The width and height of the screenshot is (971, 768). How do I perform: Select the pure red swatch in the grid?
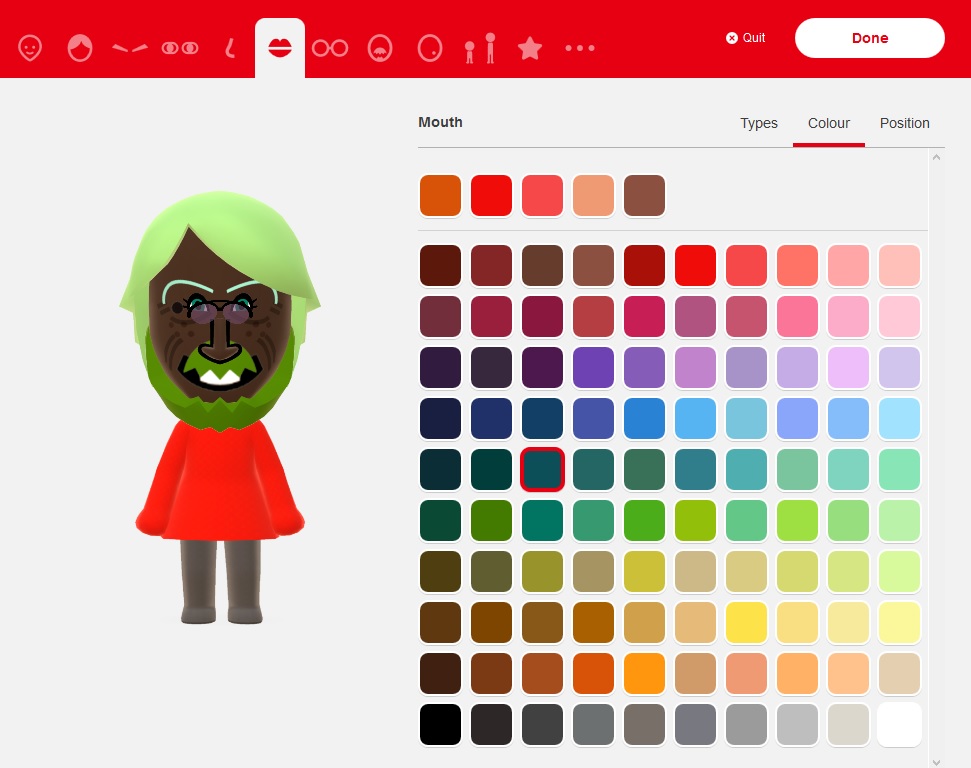(695, 266)
